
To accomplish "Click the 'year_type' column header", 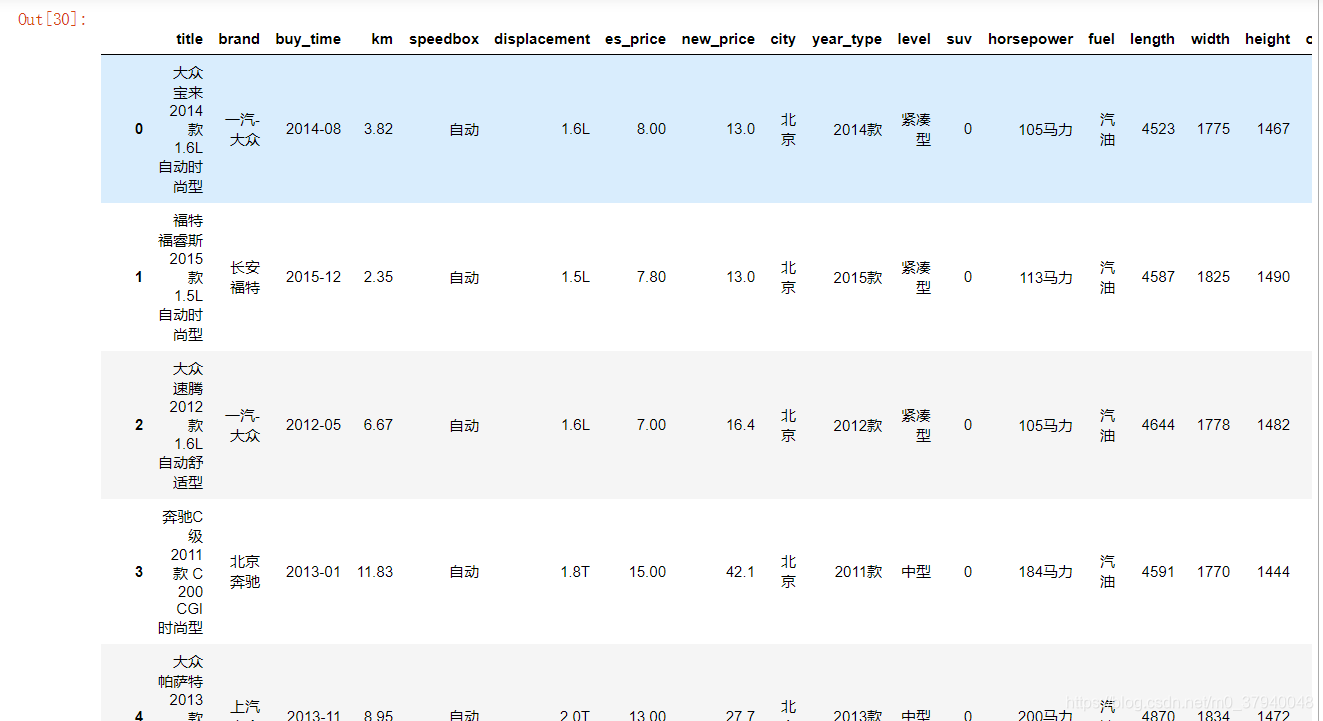I will (x=847, y=39).
